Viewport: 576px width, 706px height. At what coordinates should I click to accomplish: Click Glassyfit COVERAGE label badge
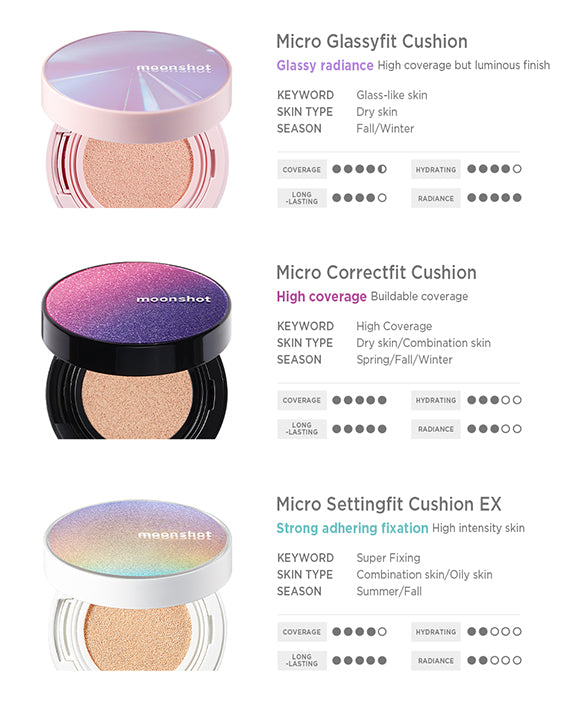(x=302, y=169)
